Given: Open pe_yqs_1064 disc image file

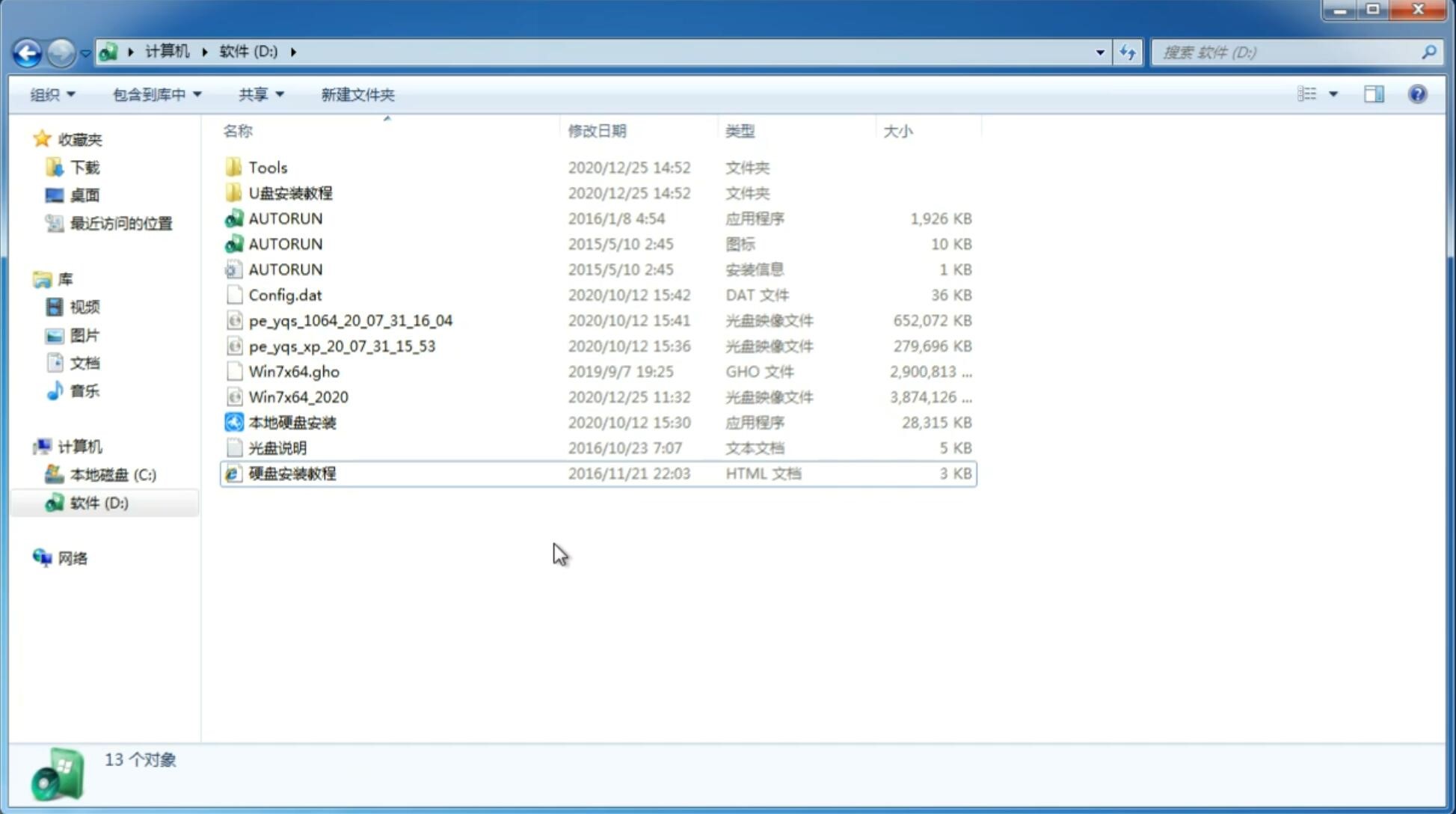Looking at the screenshot, I should 350,320.
